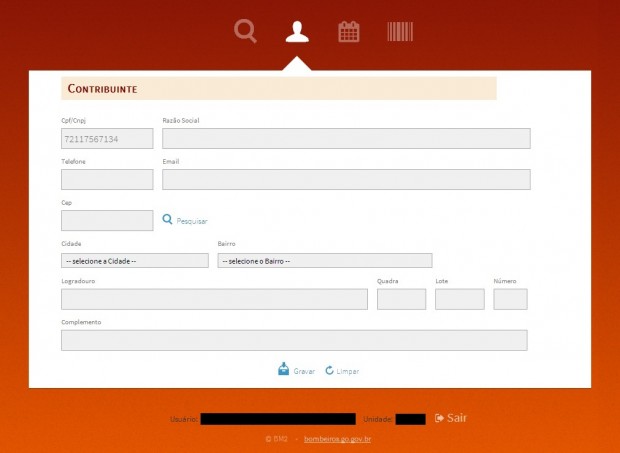Click the magnifier icon beside Pesquisar
This screenshot has width=620, height=453.
168,220
